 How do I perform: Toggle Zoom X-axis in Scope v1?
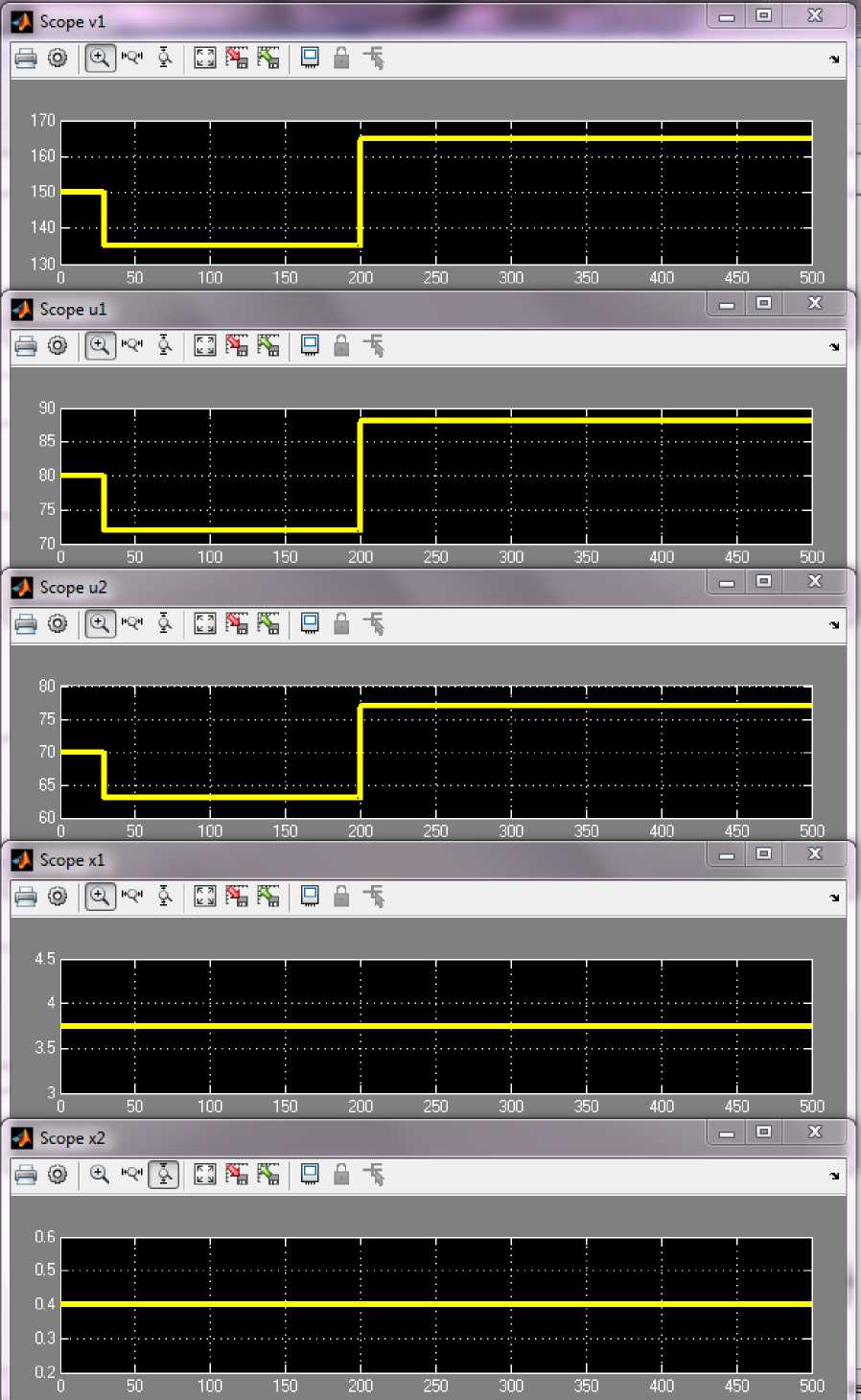tap(132, 58)
